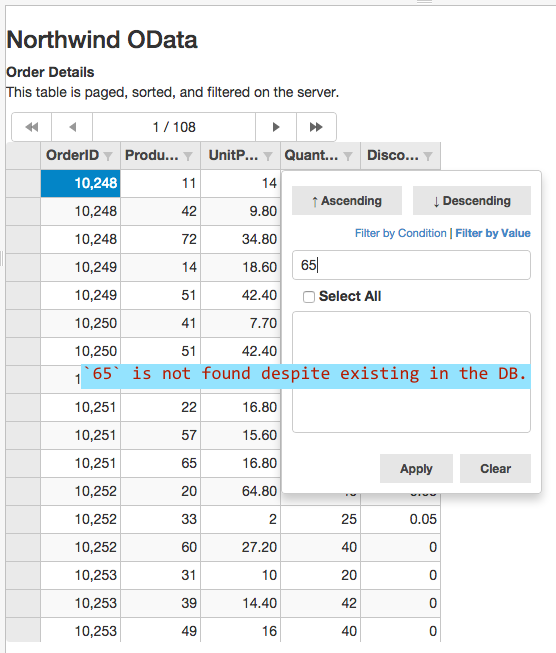Select unit price cell 14.40
Viewport: 556px width, 653px height.
(240, 603)
